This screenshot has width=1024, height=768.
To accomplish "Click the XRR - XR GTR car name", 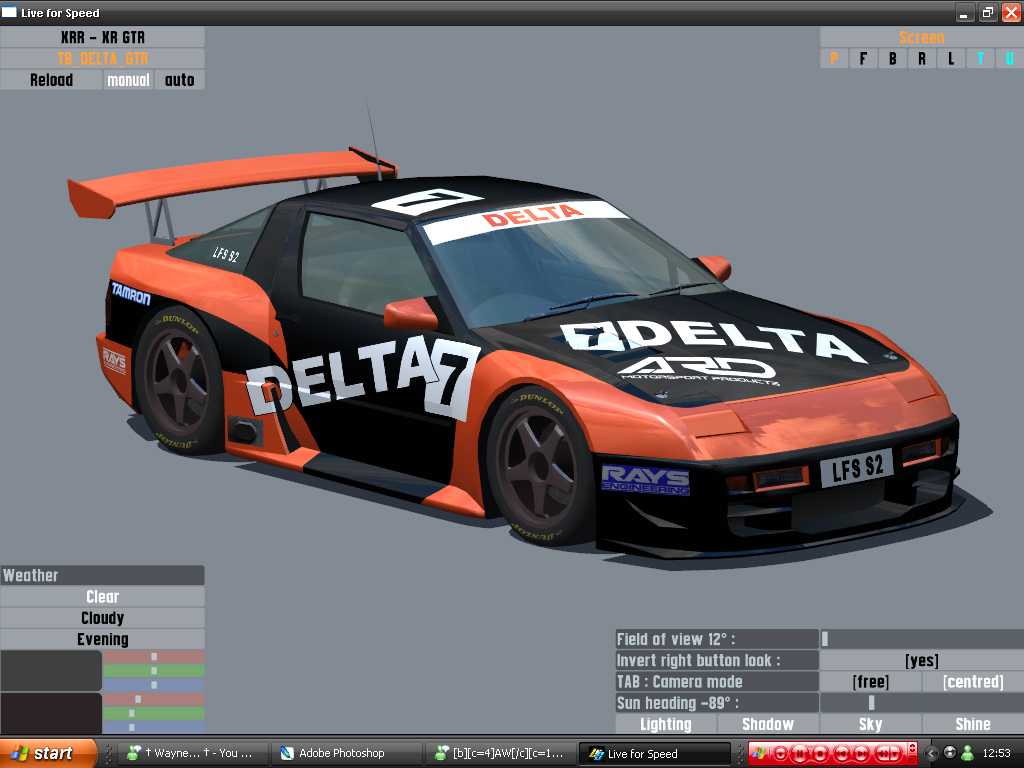I will pyautogui.click(x=103, y=37).
